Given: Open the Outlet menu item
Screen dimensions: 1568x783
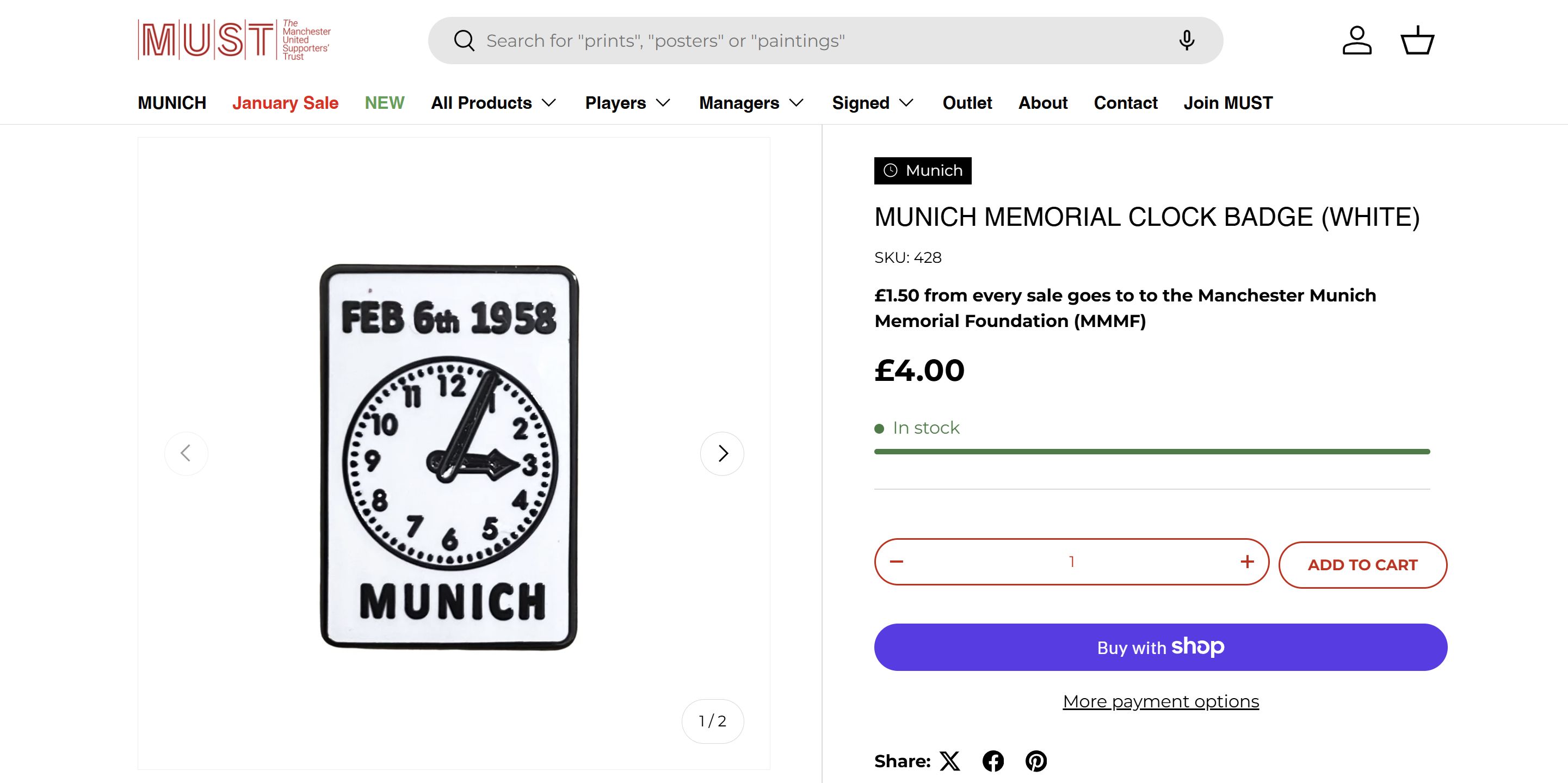Looking at the screenshot, I should click(x=967, y=103).
